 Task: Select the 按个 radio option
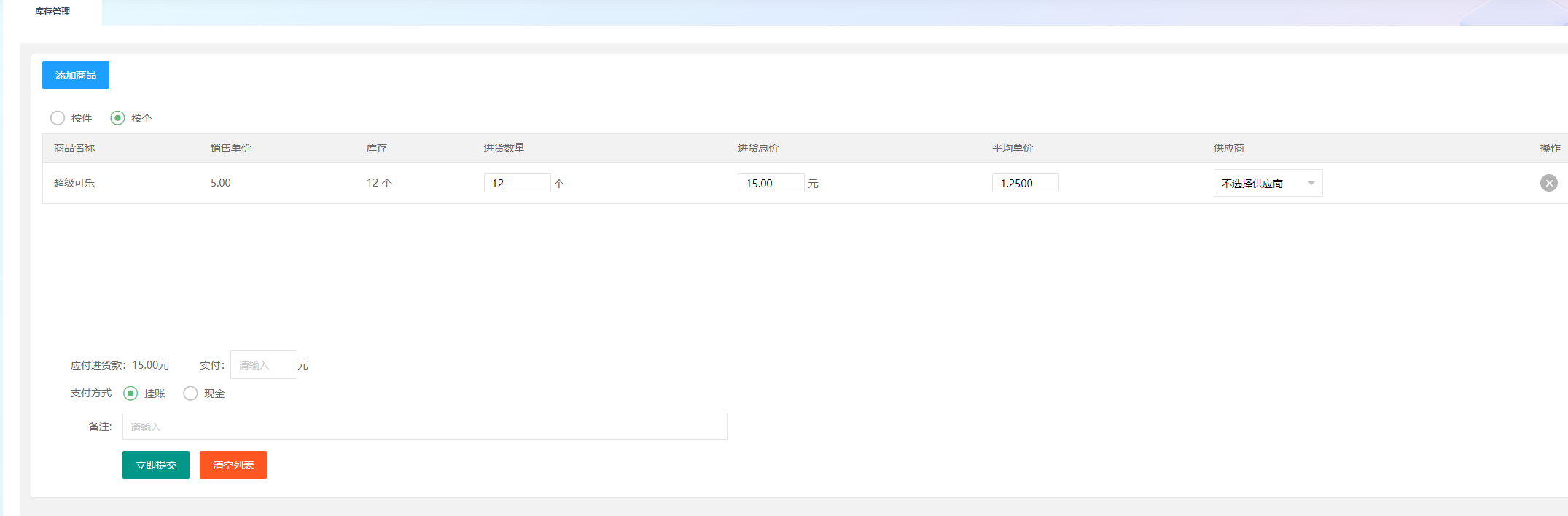coord(118,118)
